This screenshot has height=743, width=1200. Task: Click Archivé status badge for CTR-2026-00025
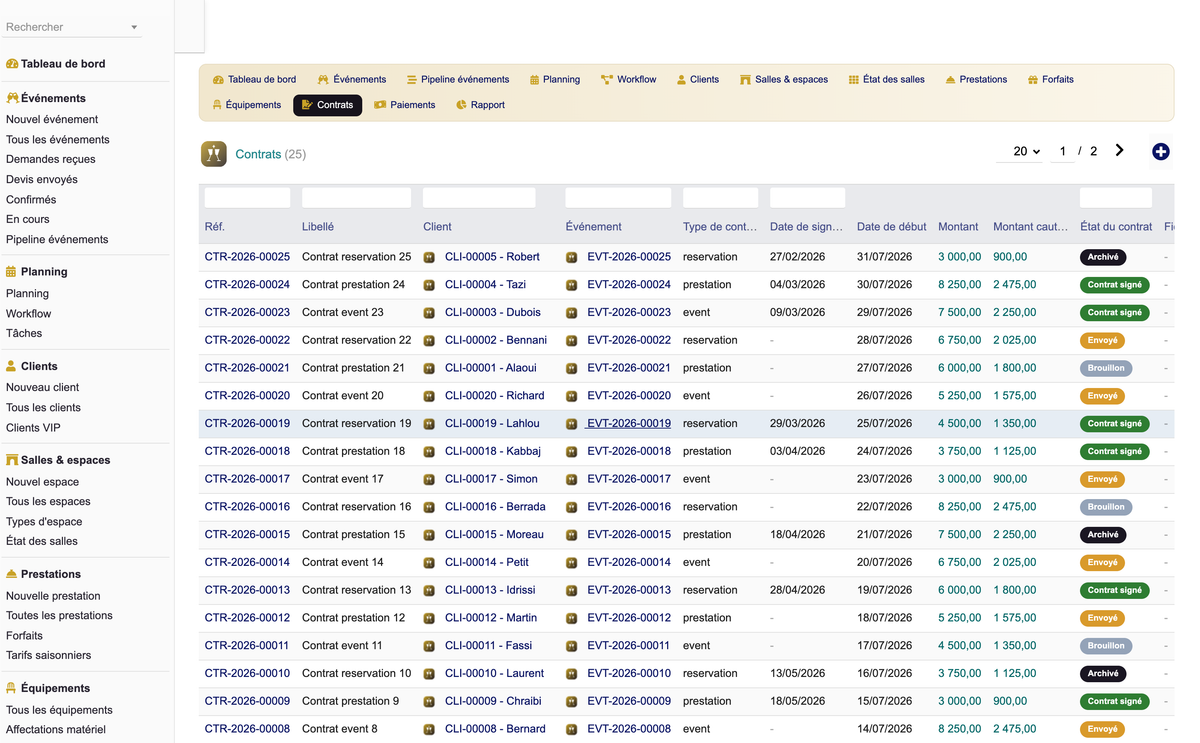(x=1103, y=257)
